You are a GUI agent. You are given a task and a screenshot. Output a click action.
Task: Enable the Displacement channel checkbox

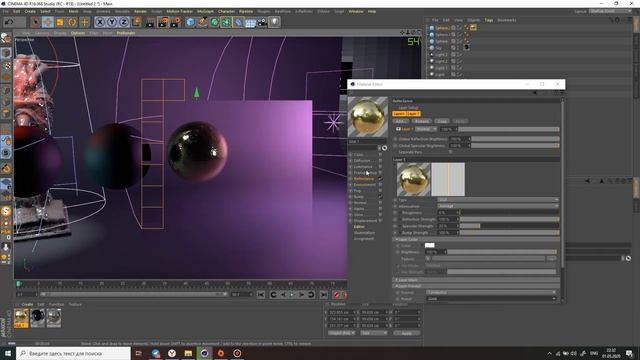point(380,220)
